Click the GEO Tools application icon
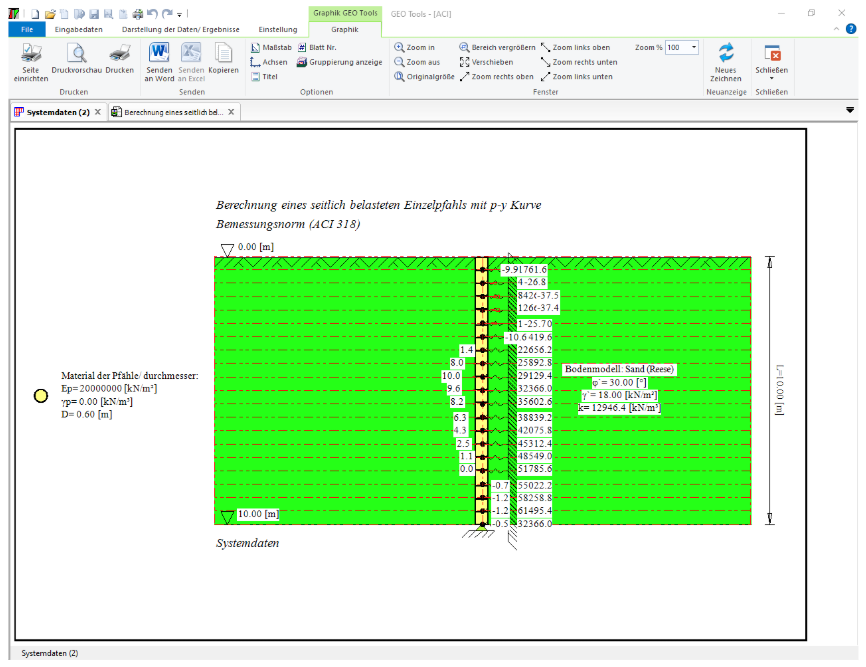Viewport: 866px width, 667px height. [x=14, y=14]
